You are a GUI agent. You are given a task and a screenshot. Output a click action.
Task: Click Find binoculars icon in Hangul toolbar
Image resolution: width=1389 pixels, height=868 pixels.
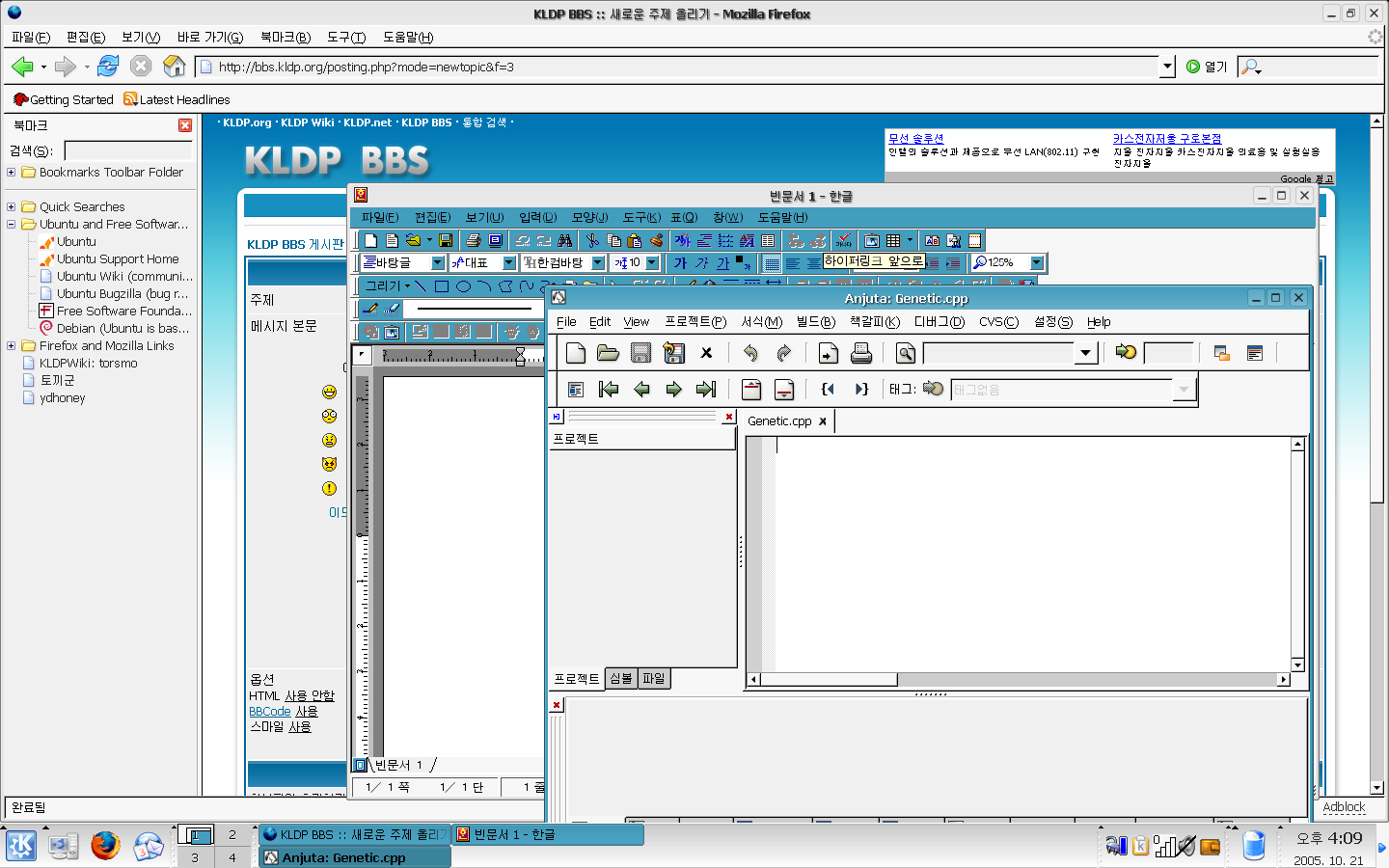click(x=565, y=240)
